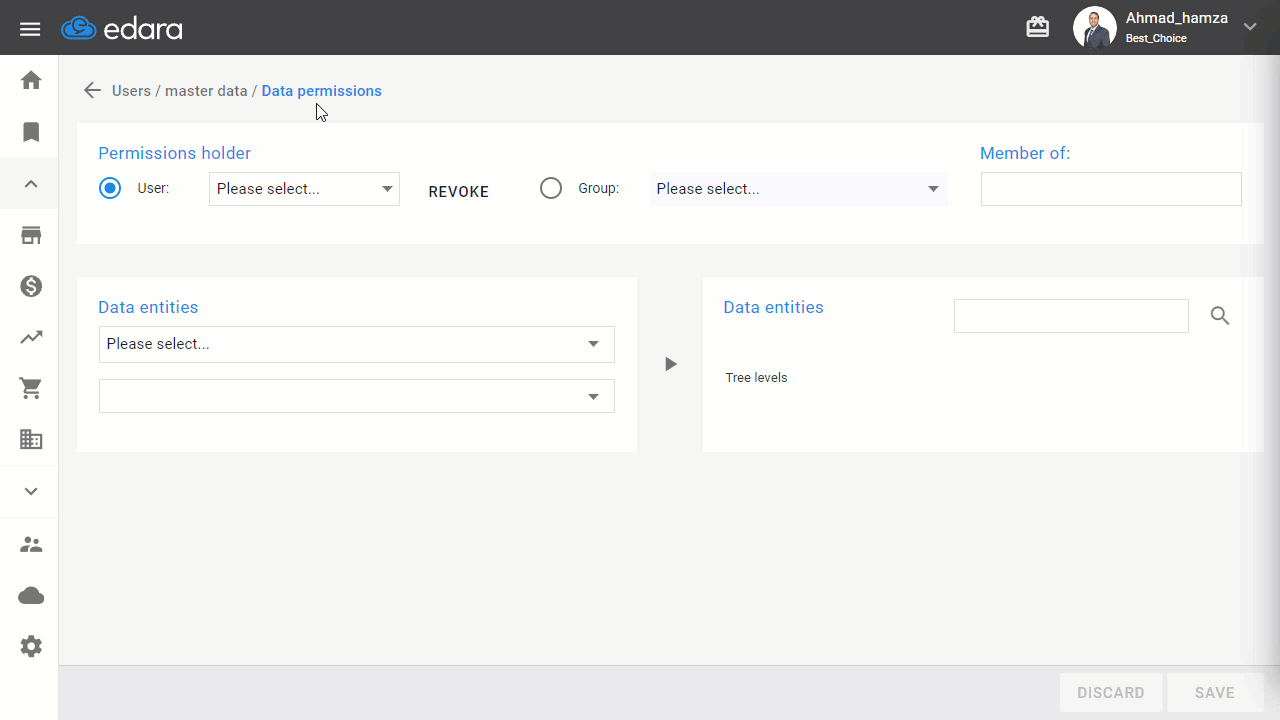Click the back arrow in breadcrumb

(93, 91)
